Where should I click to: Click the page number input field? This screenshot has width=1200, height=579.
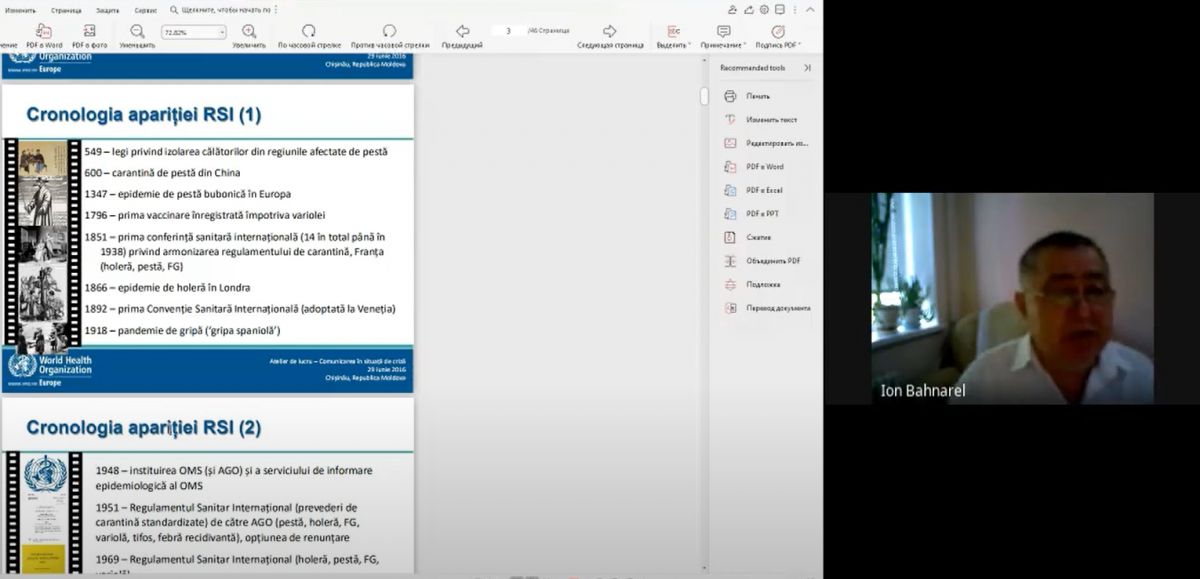509,32
